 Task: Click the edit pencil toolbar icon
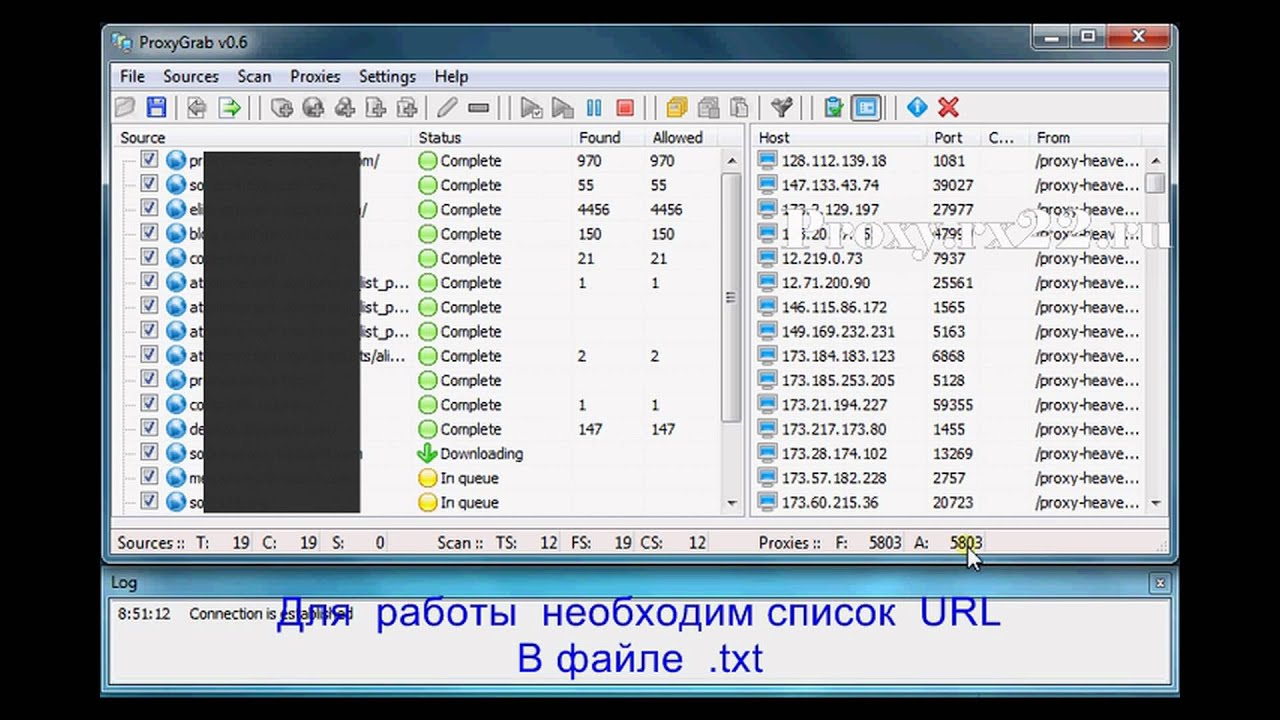[x=447, y=107]
